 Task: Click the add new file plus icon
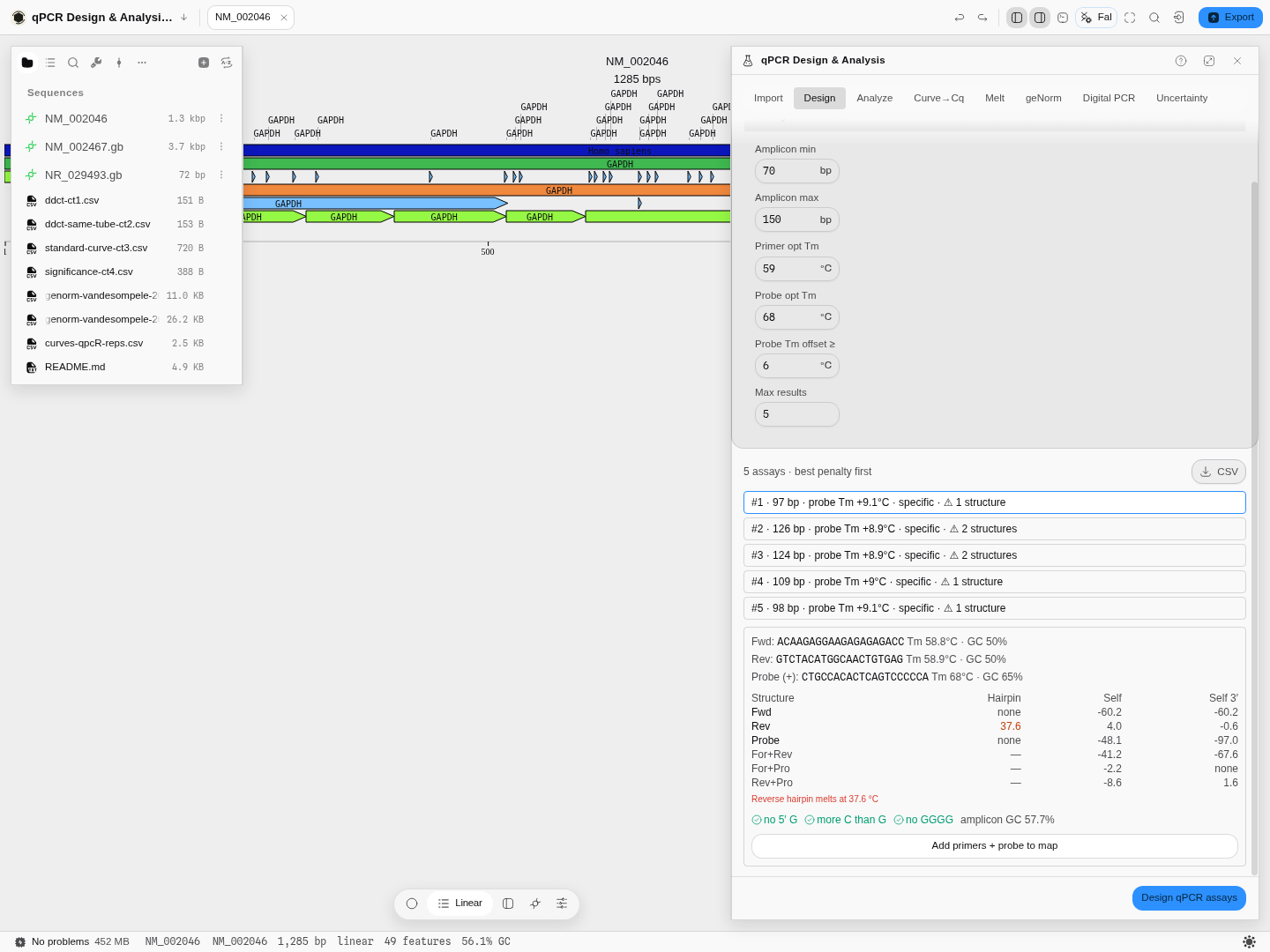tap(204, 63)
